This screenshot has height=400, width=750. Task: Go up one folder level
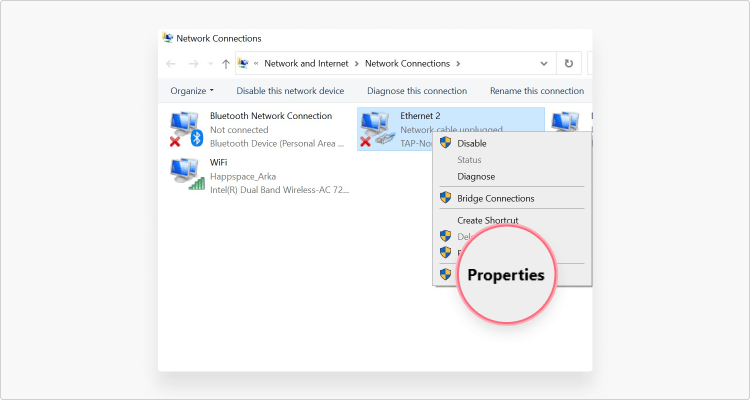226,64
